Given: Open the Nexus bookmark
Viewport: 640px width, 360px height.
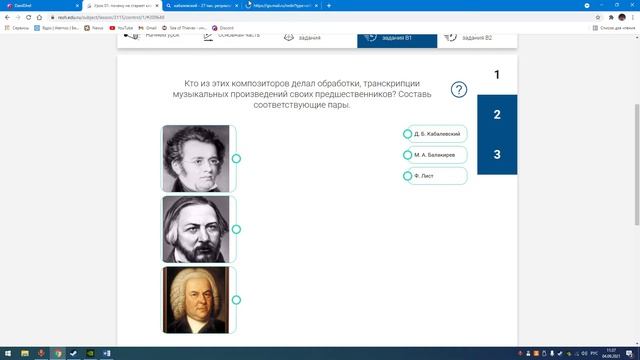Looking at the screenshot, I should coord(94,28).
